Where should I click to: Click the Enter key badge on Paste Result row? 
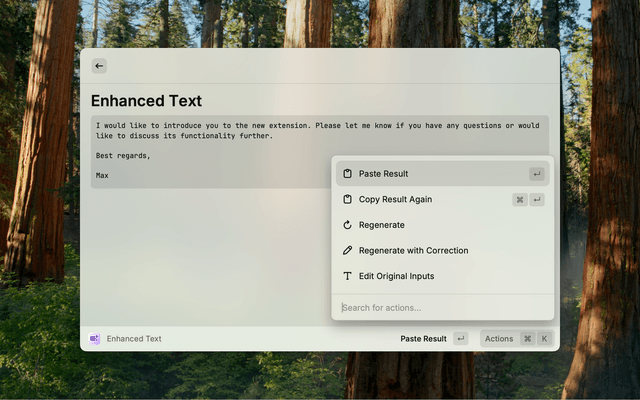tap(537, 174)
